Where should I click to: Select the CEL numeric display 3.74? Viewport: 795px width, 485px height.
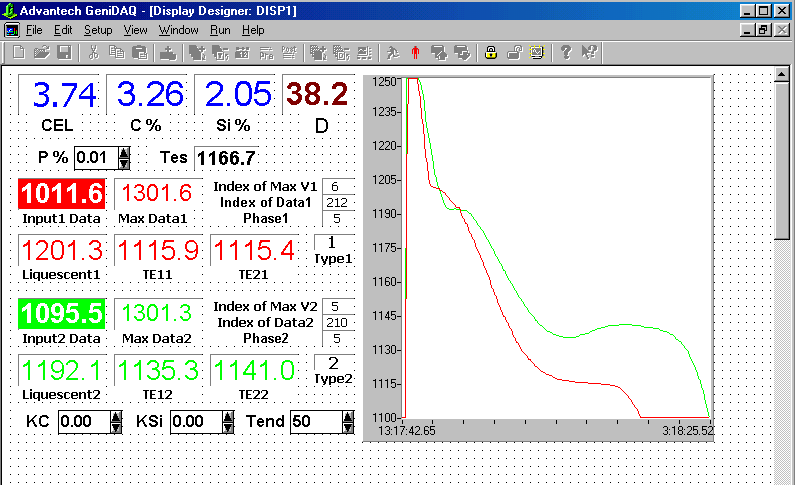coord(64,94)
